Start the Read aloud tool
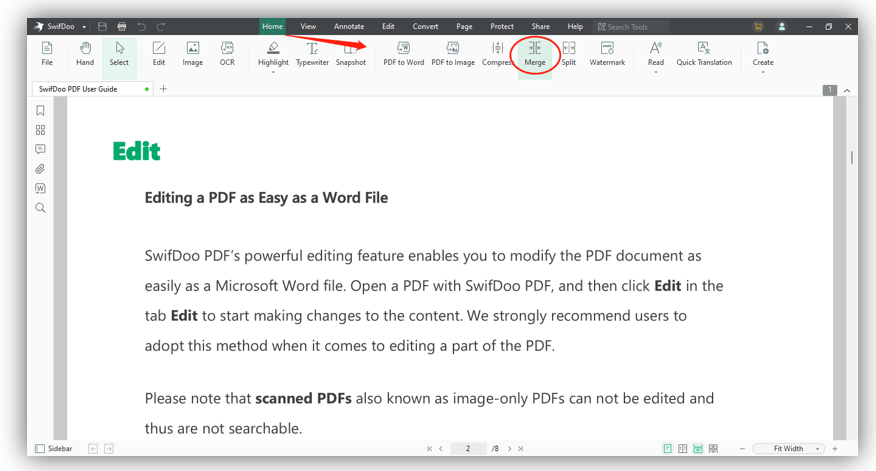The width and height of the screenshot is (876, 471). 656,53
